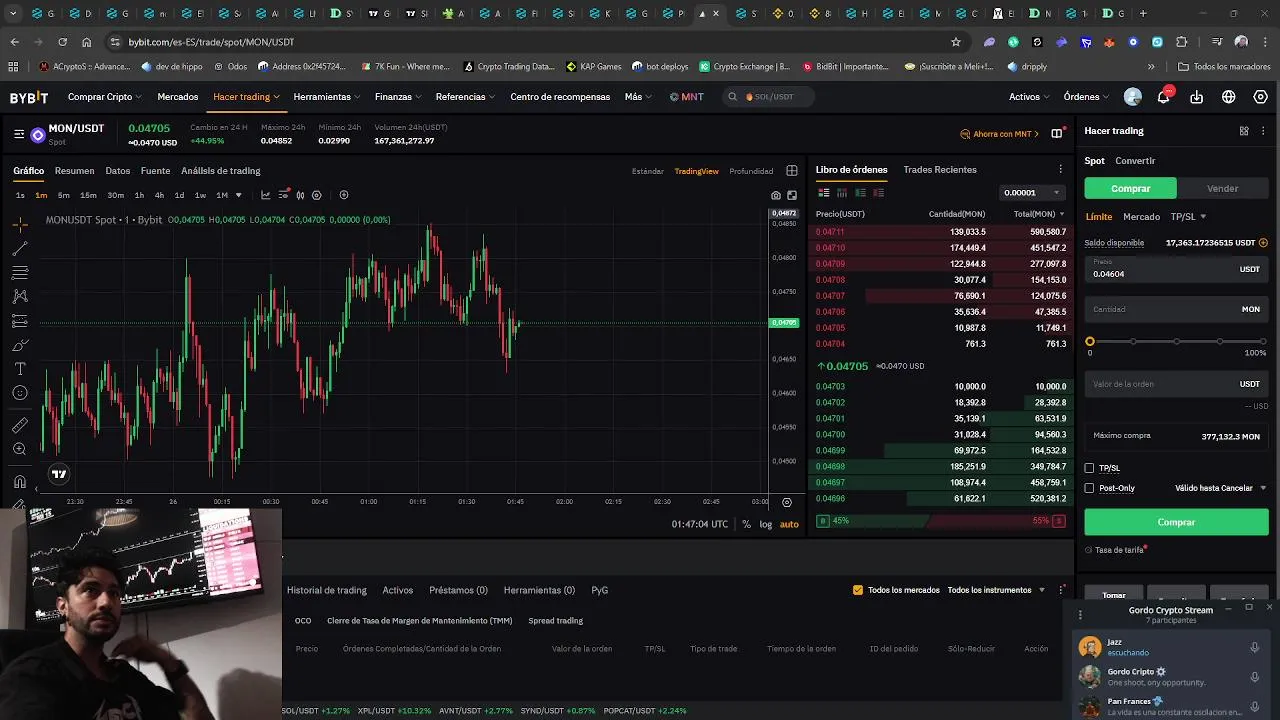Toggle auto scale on chart
The height and width of the screenshot is (720, 1280).
click(789, 524)
